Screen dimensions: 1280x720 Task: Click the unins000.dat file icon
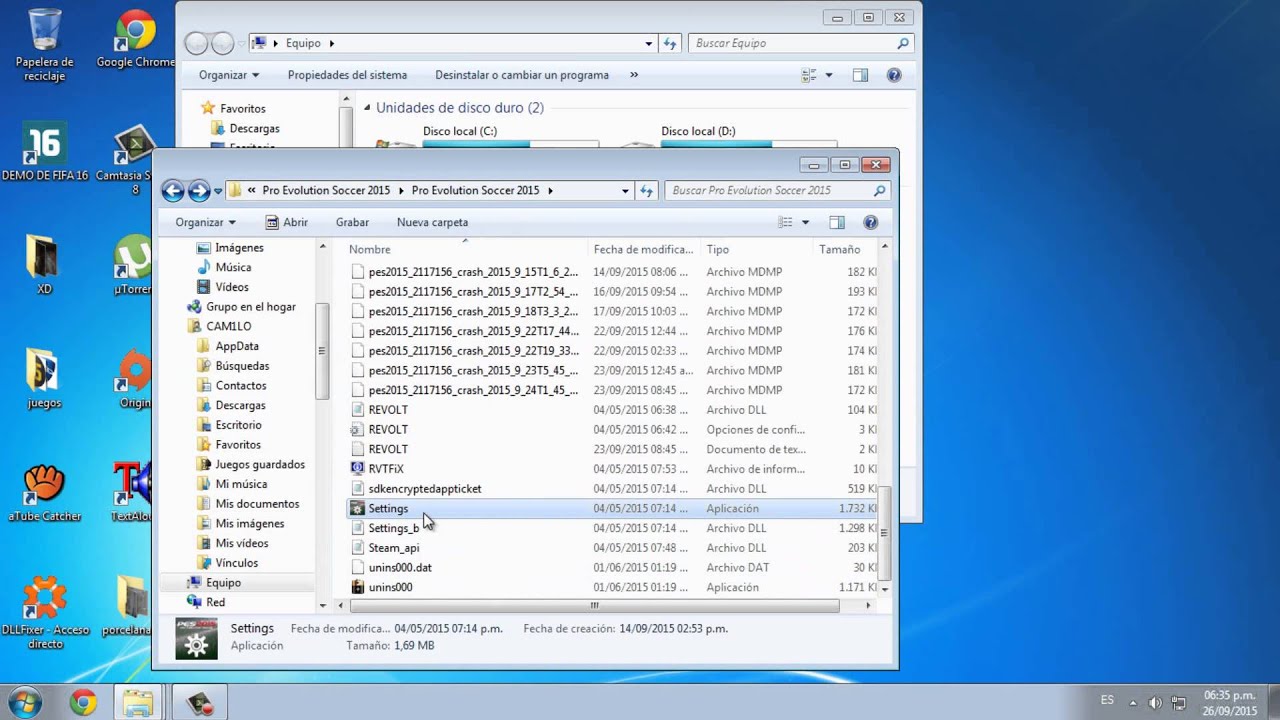[x=357, y=567]
